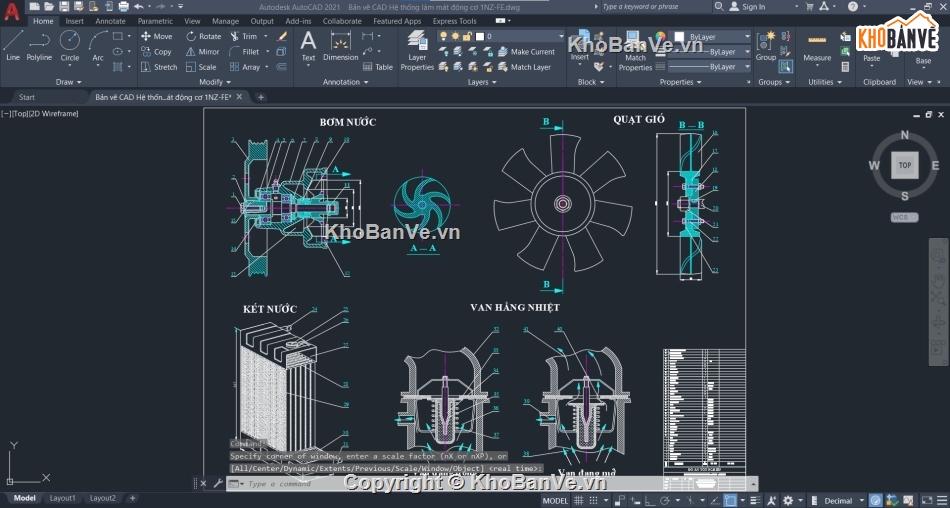This screenshot has width=950, height=508.
Task: Expand the Annotation panel
Action: (345, 82)
